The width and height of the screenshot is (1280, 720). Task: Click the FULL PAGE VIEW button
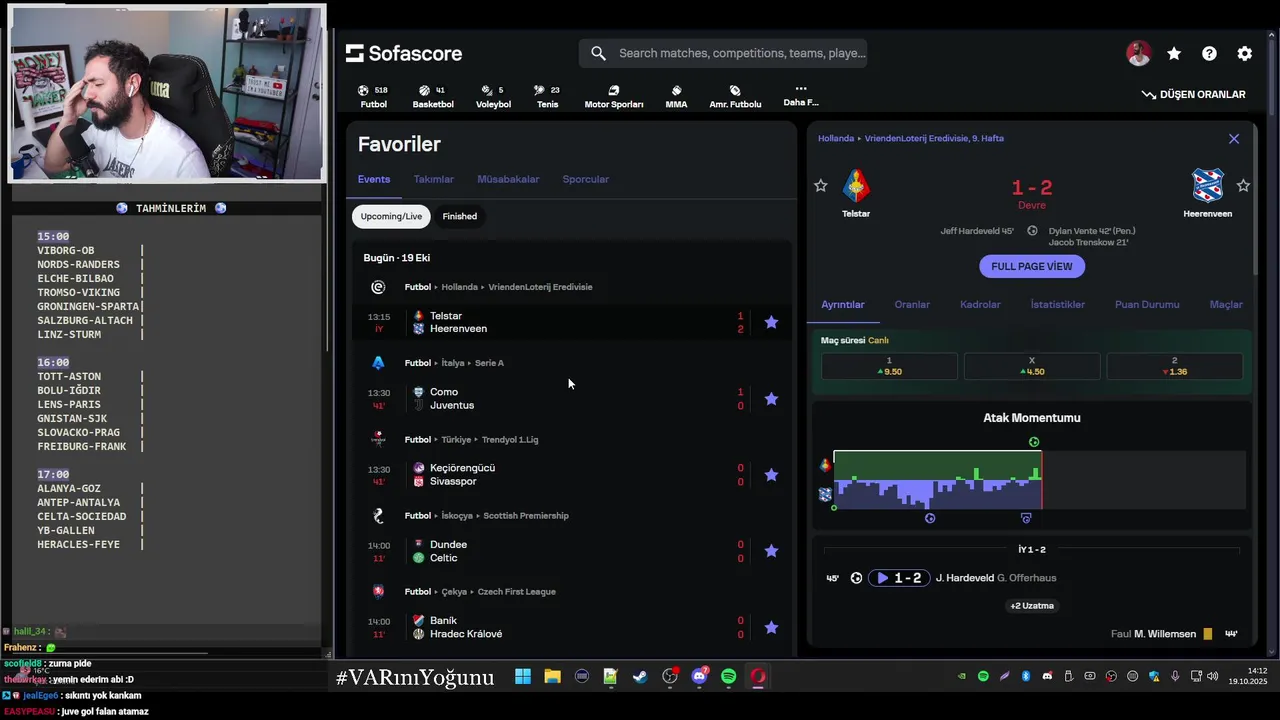coord(1032,267)
